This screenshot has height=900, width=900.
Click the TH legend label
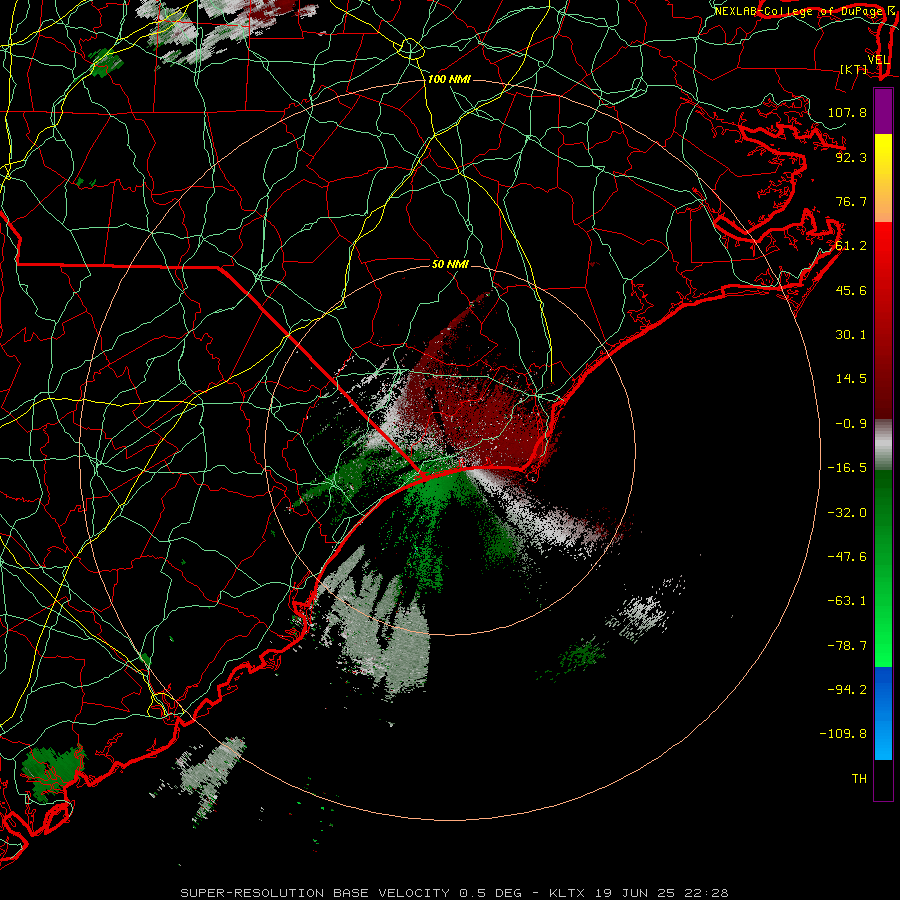coord(859,779)
